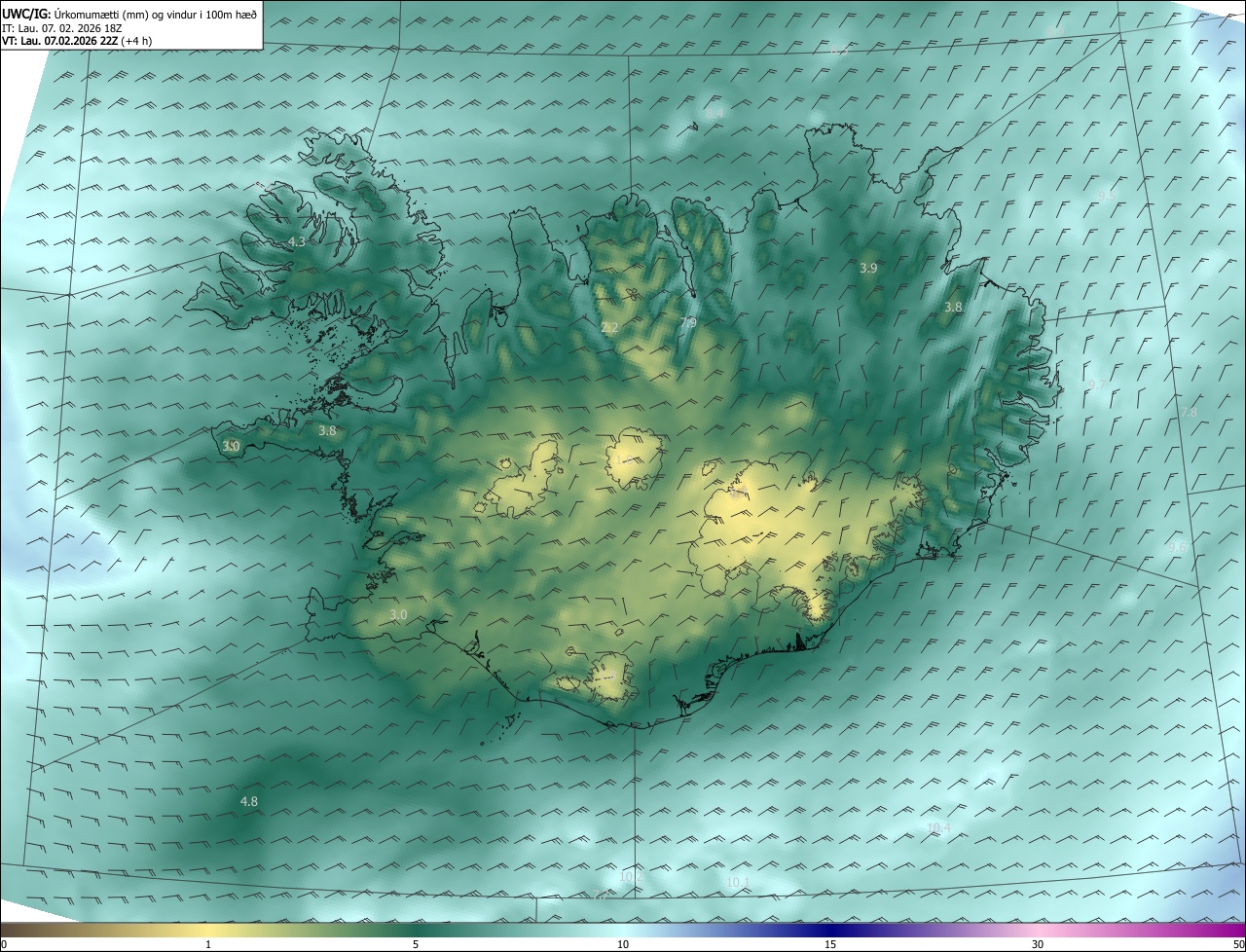Click the 4.8 value southwest of Iceland

point(249,801)
